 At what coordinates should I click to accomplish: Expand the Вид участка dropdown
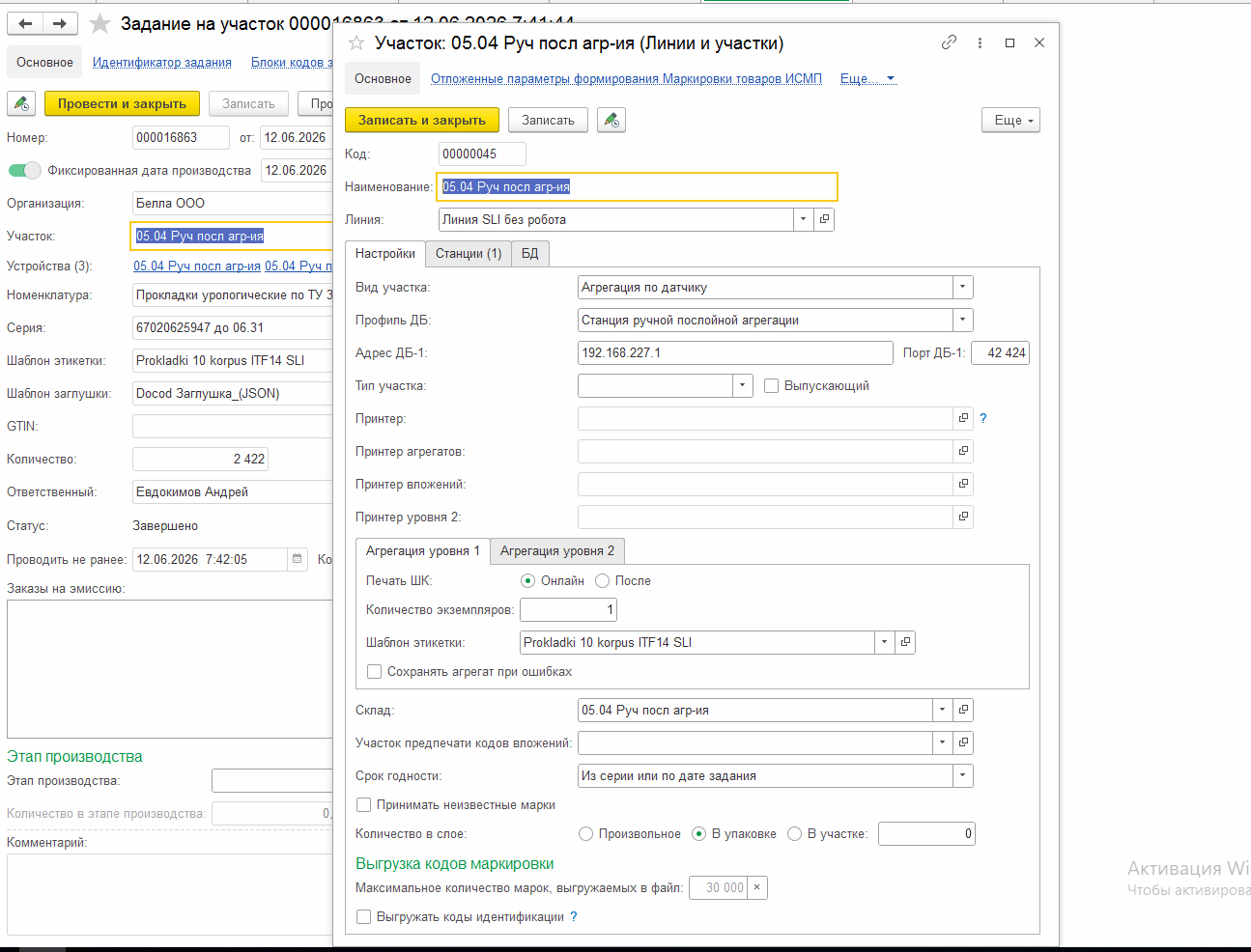tap(962, 287)
